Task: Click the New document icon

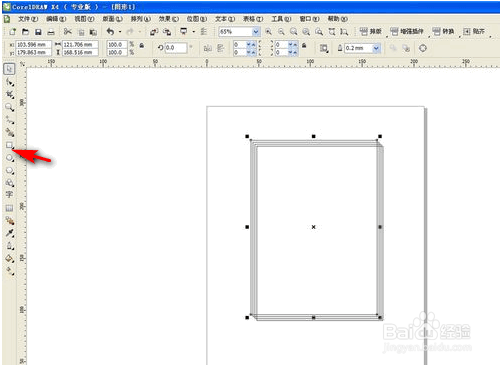Action: 13,32
